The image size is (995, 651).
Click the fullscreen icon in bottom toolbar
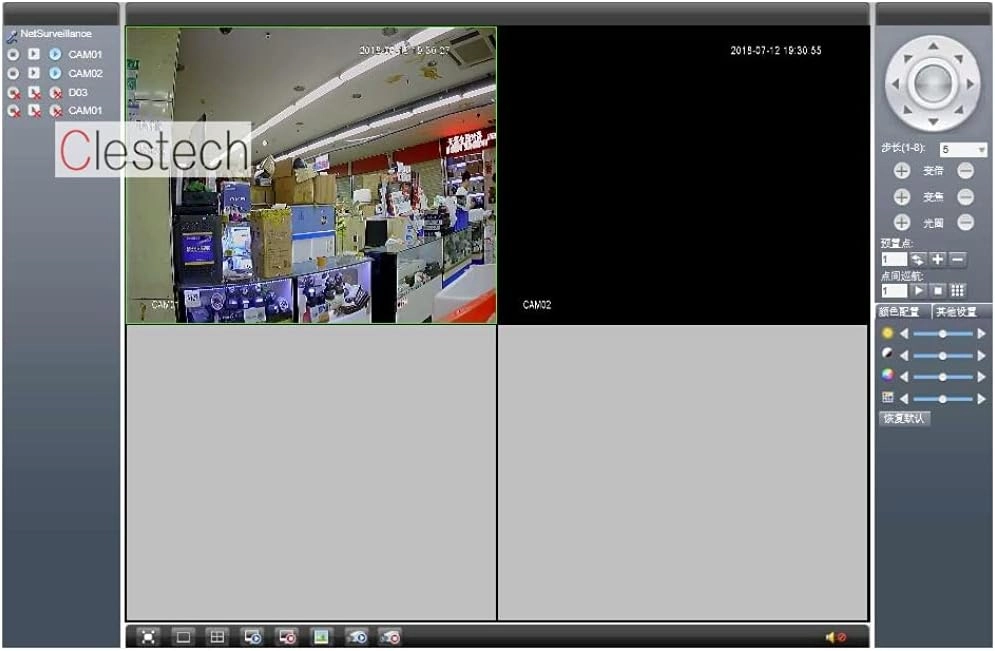(148, 636)
